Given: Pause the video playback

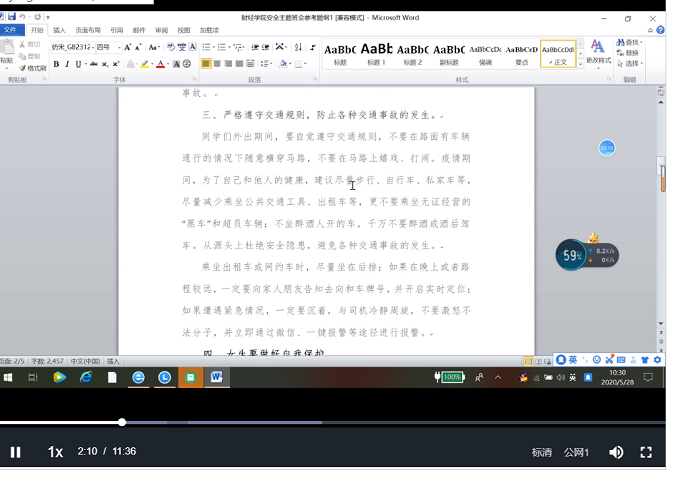Looking at the screenshot, I should [16, 452].
